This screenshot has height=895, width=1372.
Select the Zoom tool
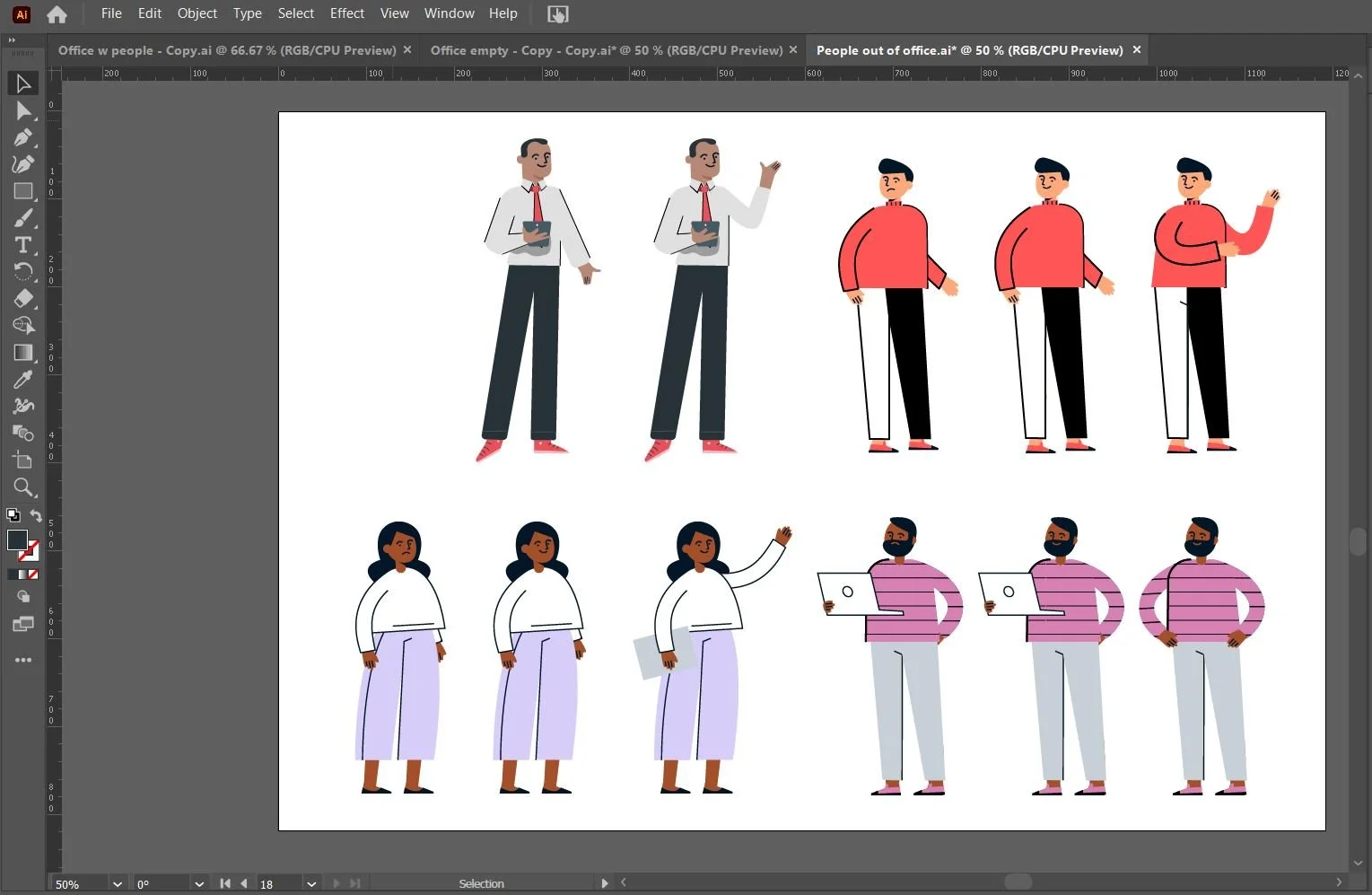pyautogui.click(x=23, y=487)
